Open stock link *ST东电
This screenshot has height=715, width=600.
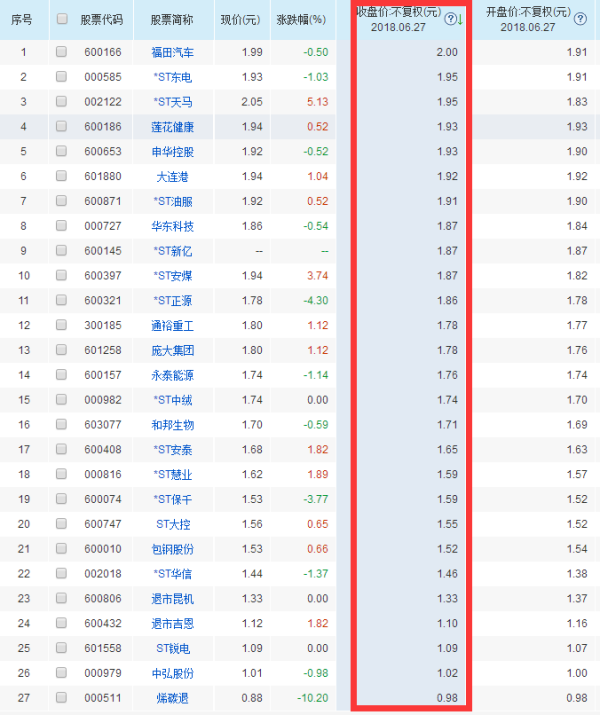coord(172,78)
